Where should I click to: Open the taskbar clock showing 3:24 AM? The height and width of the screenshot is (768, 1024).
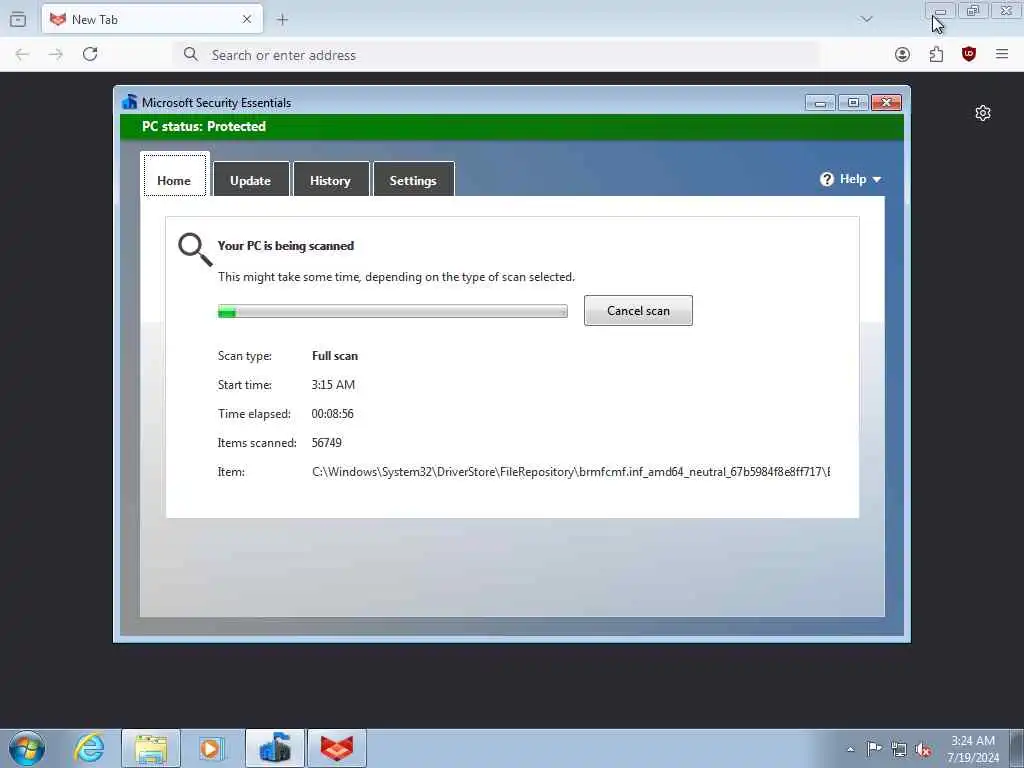pyautogui.click(x=973, y=749)
